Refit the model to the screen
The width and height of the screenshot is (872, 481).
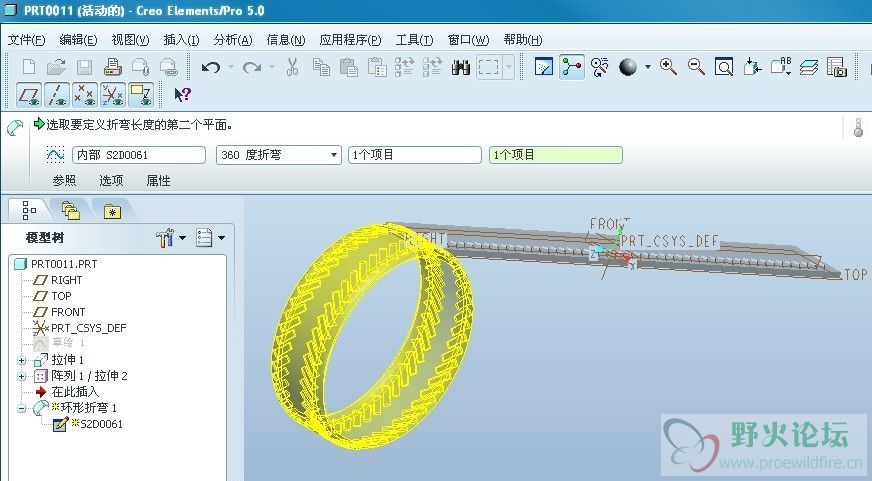724,67
